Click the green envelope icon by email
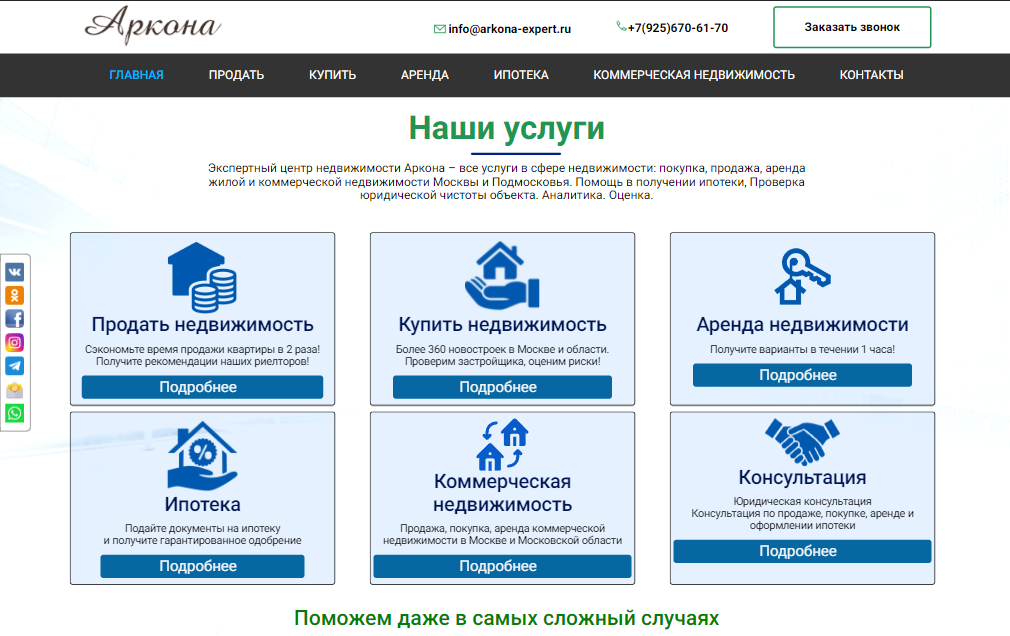Screen dimensions: 1010x636 [x=439, y=29]
